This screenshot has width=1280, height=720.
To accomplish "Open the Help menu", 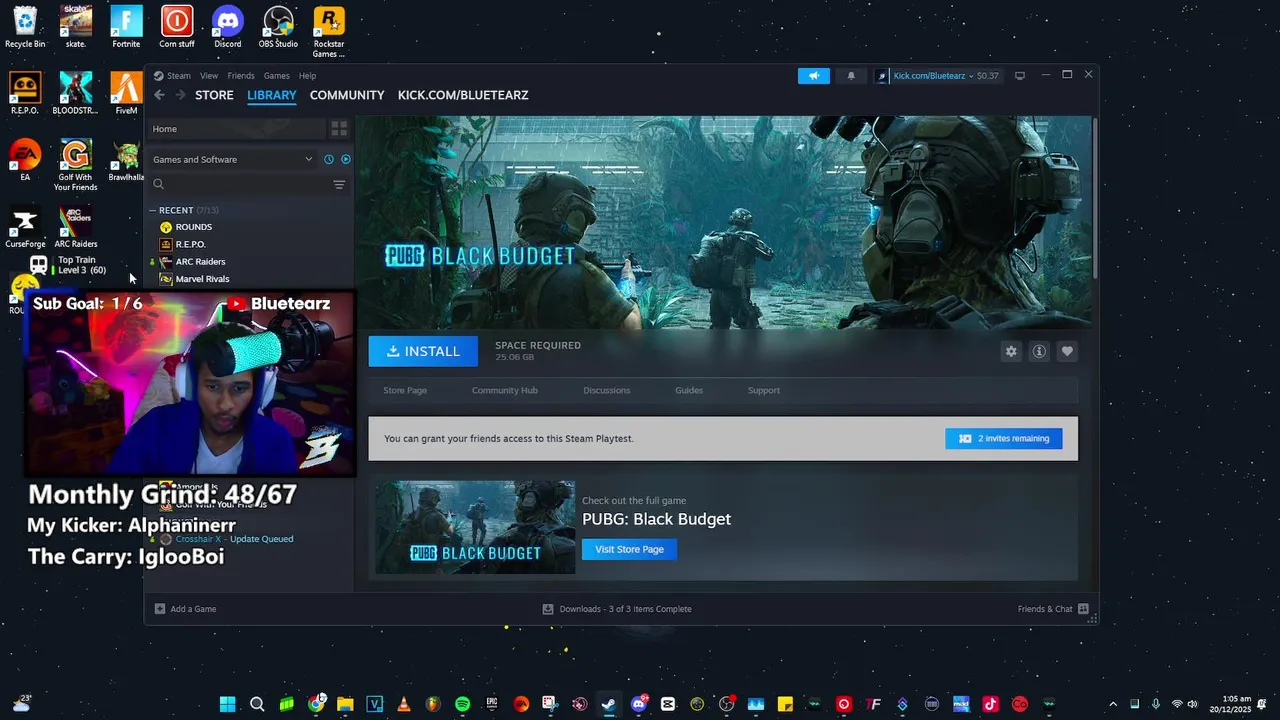I will coord(307,76).
